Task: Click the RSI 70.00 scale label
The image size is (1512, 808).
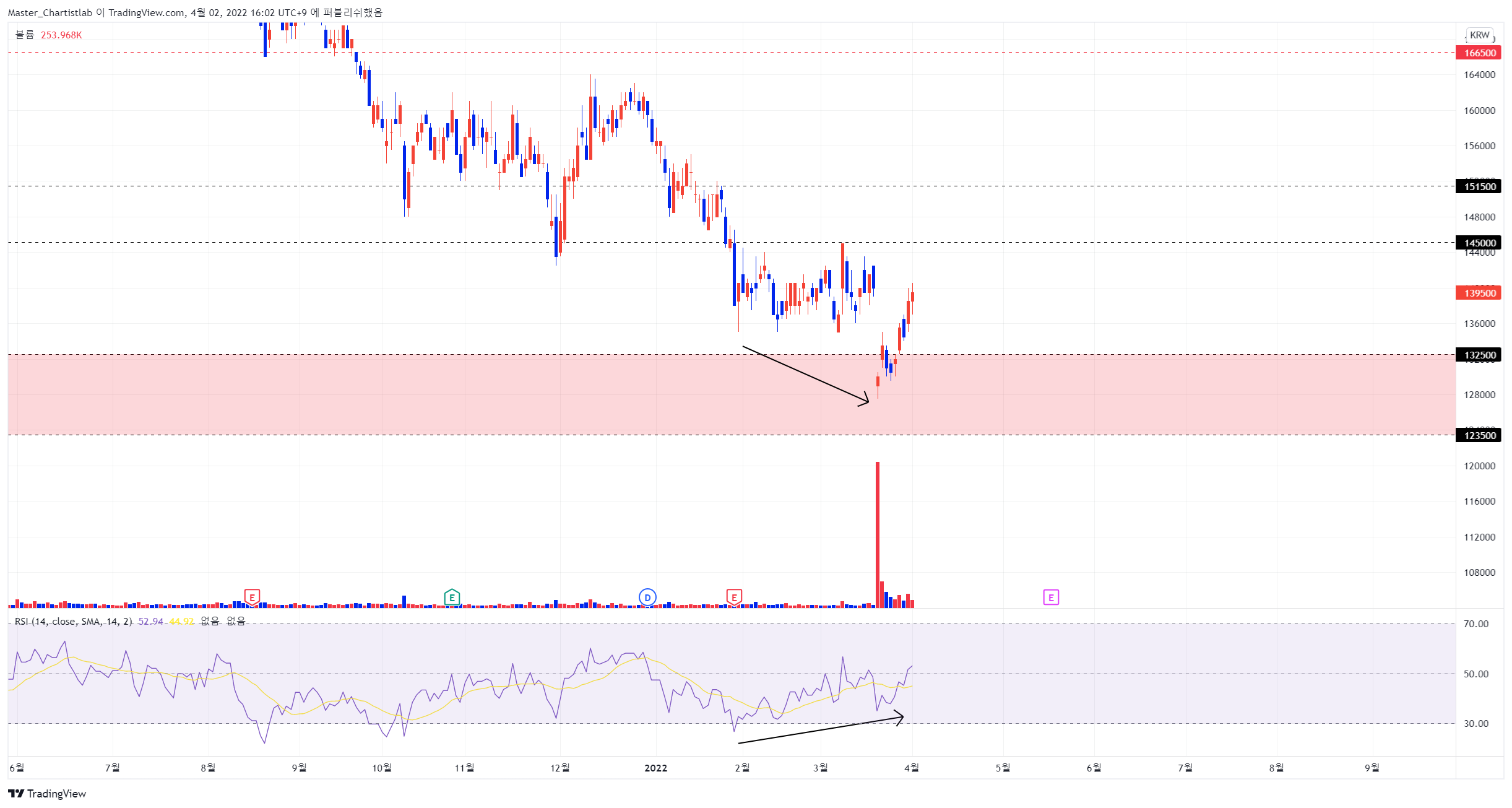Action: [x=1475, y=624]
